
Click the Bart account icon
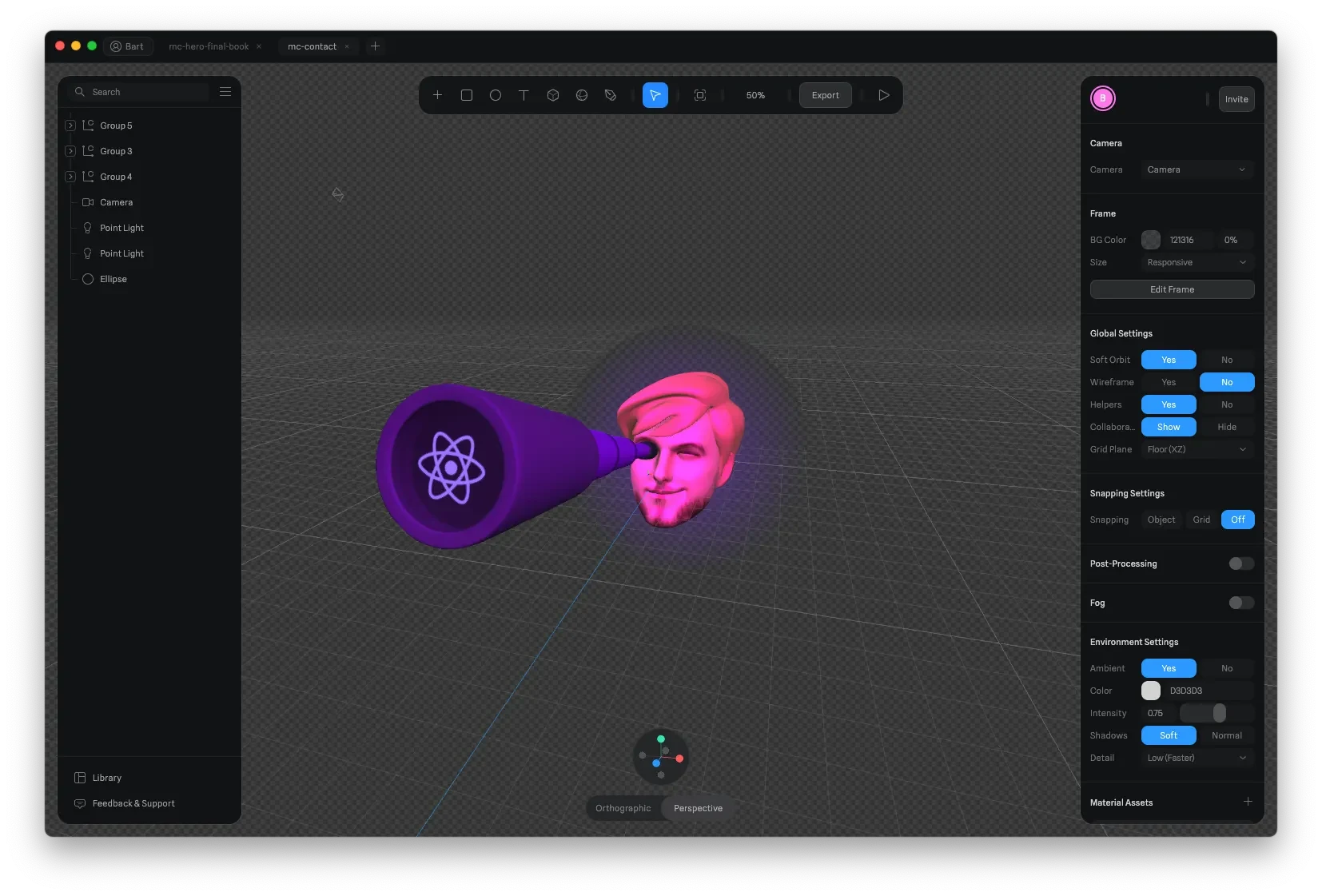coord(116,46)
